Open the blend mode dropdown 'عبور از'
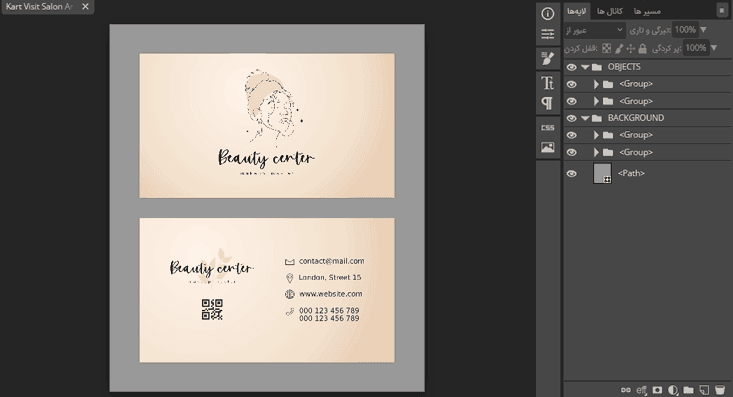Image resolution: width=733 pixels, height=397 pixels. click(594, 30)
